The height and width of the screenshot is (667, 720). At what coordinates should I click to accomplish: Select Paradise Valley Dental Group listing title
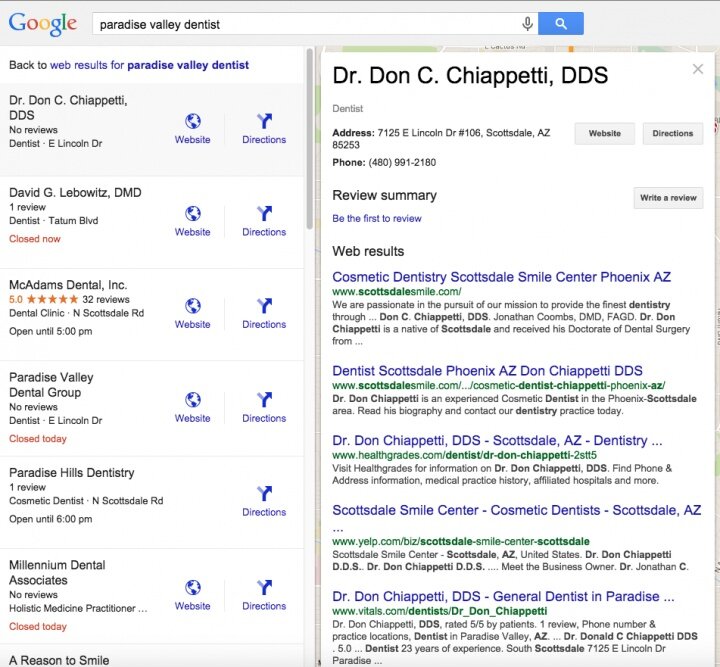tap(51, 385)
